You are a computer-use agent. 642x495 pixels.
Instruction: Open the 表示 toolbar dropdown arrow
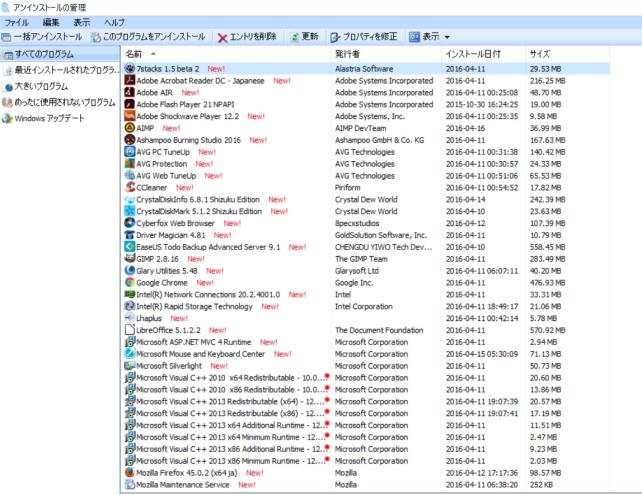[x=447, y=37]
